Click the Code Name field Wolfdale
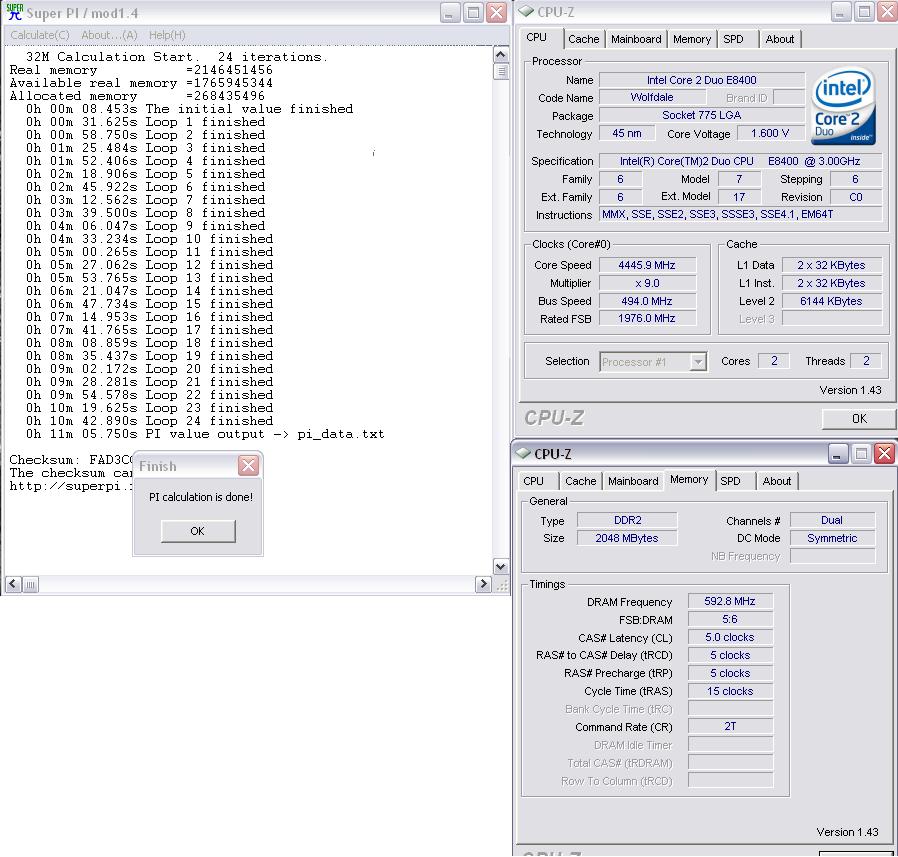 click(652, 97)
